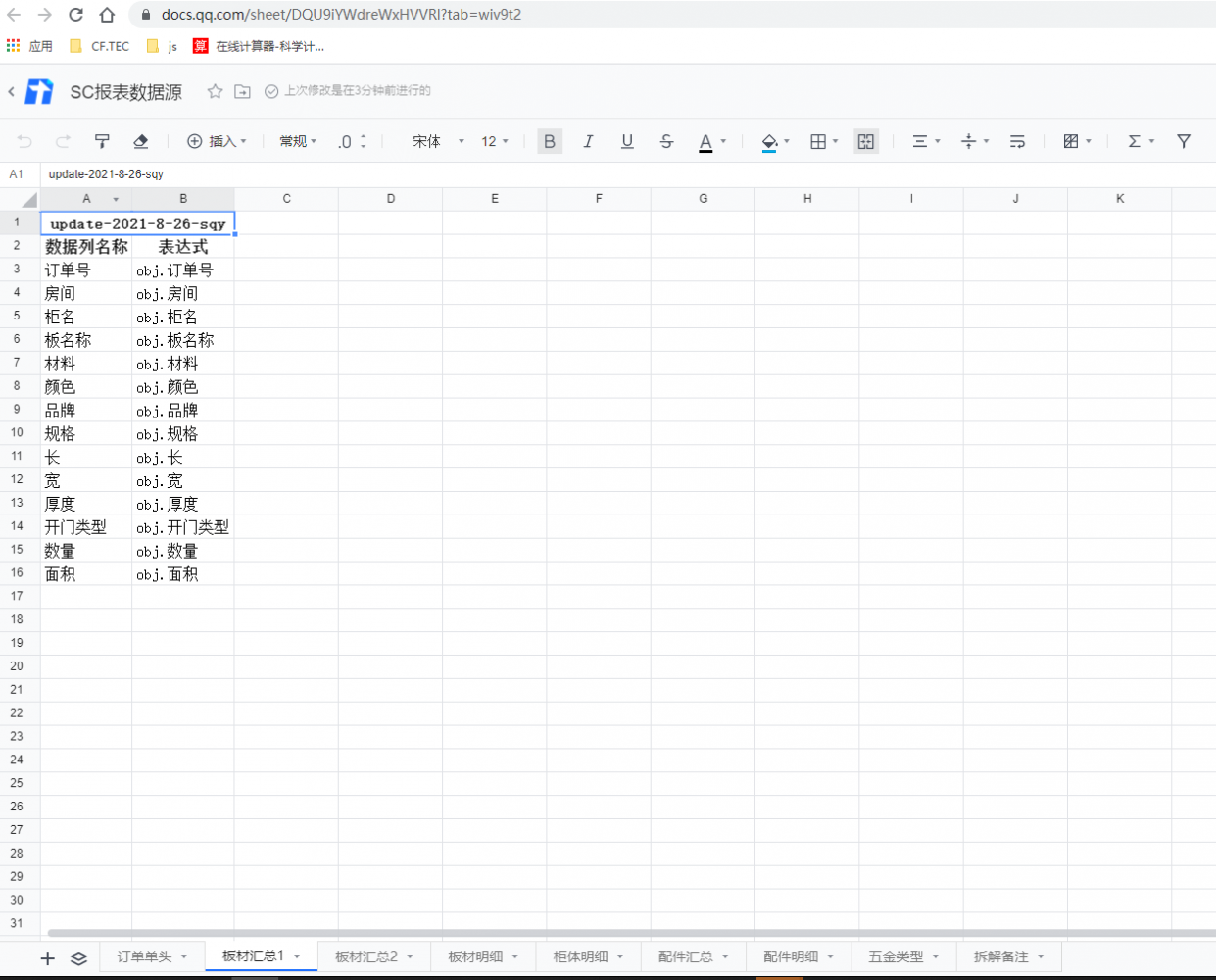Screen dimensions: 1216x980
Task: Toggle bold formatting
Action: [x=550, y=141]
